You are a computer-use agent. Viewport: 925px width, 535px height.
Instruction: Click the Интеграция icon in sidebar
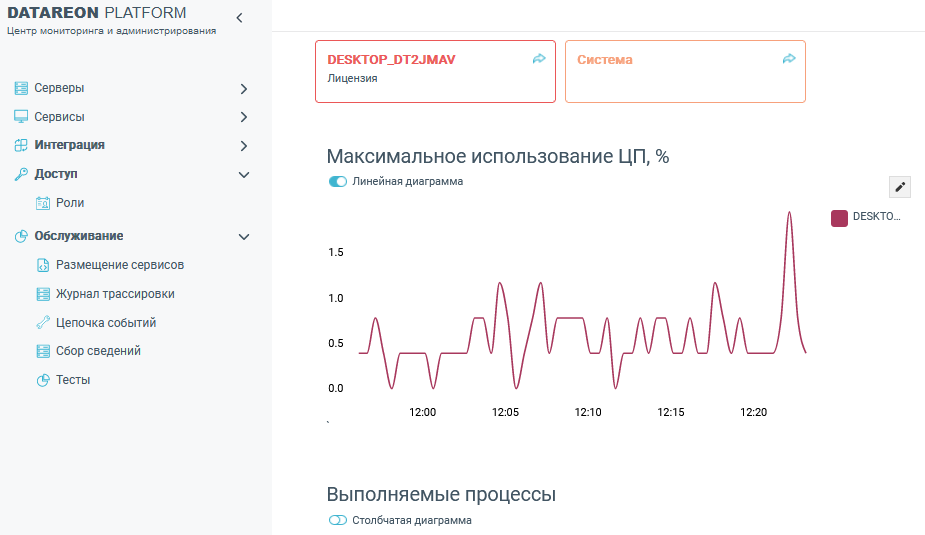(21, 145)
